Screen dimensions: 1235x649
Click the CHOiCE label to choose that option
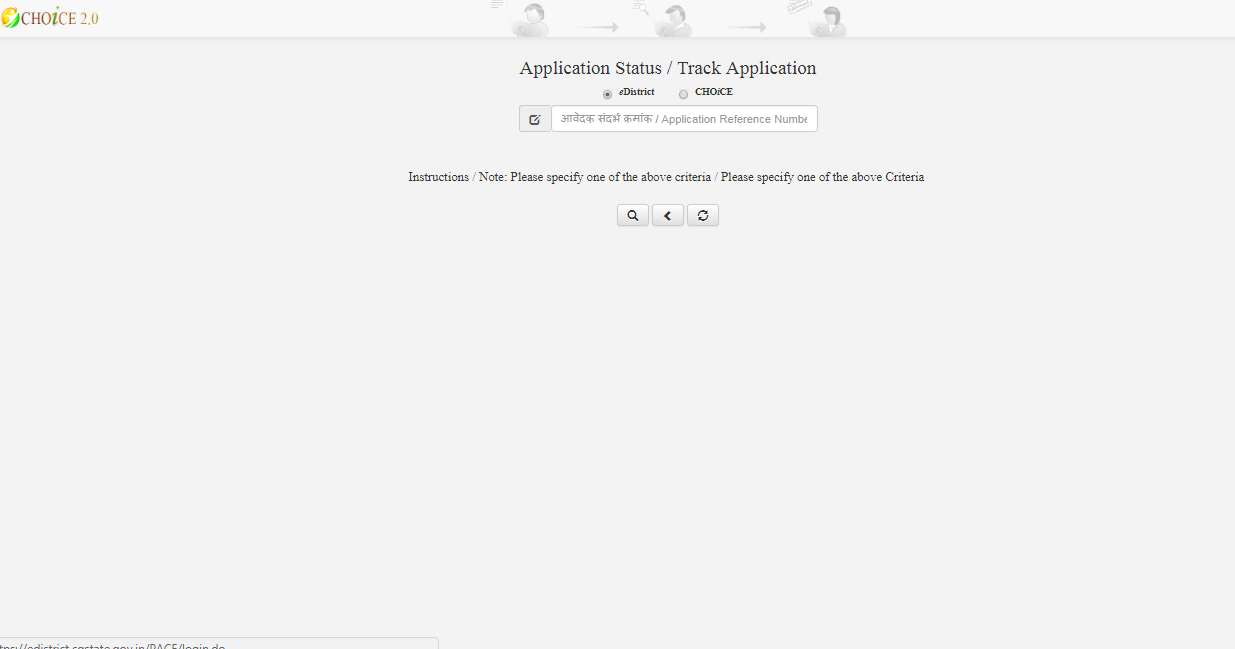[x=712, y=92]
